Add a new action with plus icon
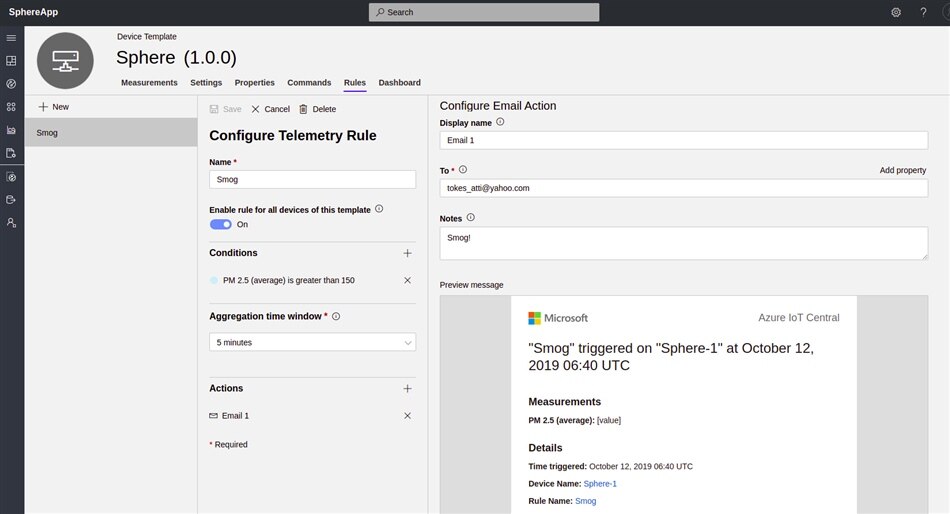 point(407,389)
